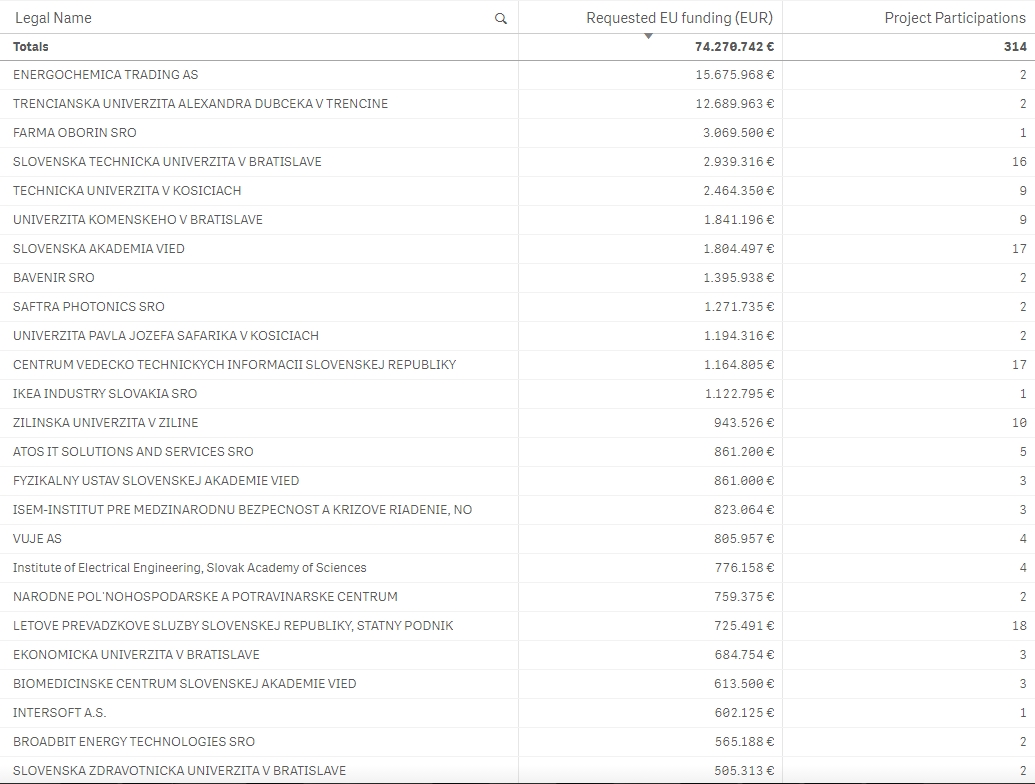The image size is (1035, 784).
Task: Select ATOS IT SOLUTIONS AND SERVICES SRO
Action: pyautogui.click(x=133, y=452)
